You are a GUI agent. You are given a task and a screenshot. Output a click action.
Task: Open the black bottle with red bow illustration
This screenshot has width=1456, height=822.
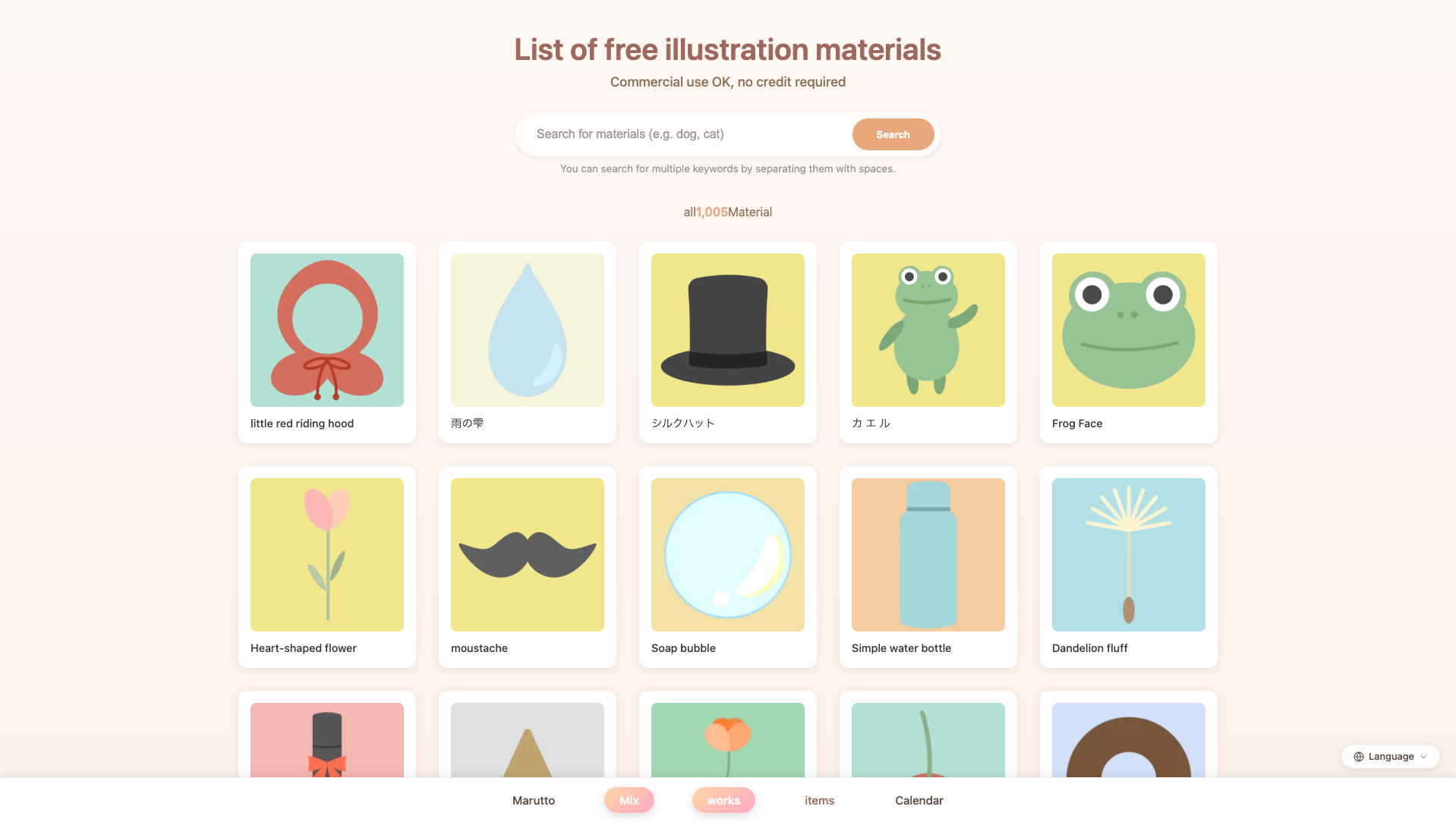tap(327, 740)
